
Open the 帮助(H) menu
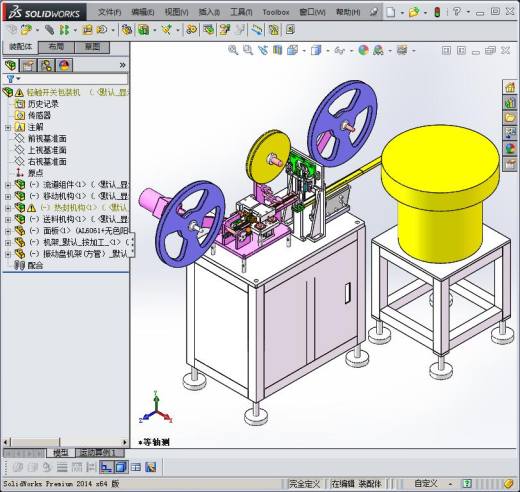coord(348,12)
